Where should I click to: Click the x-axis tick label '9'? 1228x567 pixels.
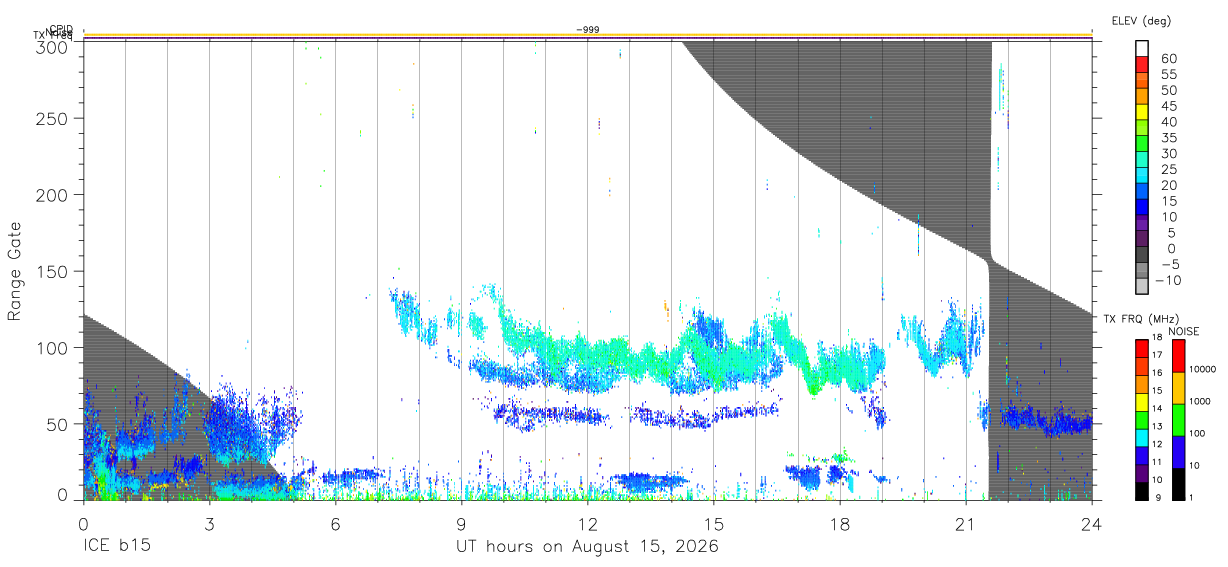(461, 524)
